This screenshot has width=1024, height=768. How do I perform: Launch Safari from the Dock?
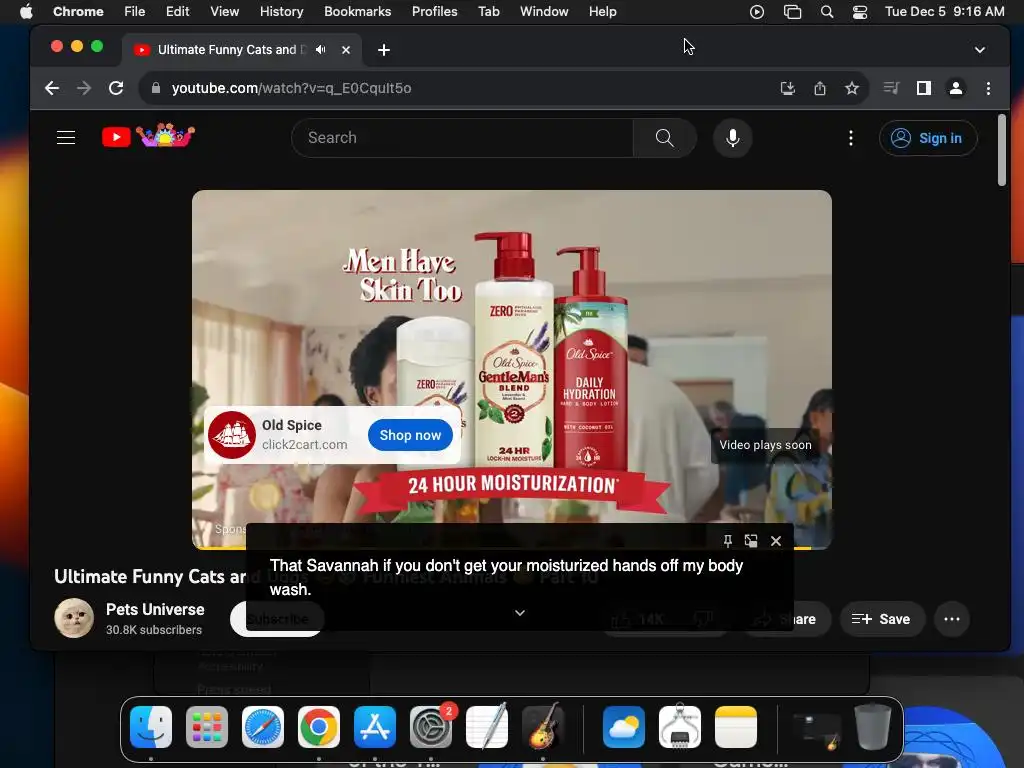click(263, 727)
